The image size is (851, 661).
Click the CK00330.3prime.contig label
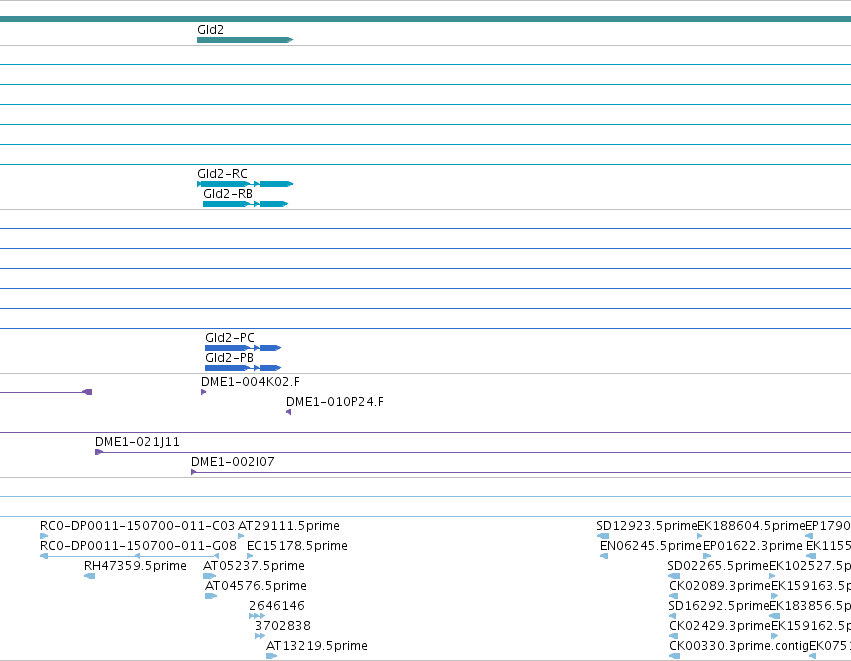coord(739,646)
